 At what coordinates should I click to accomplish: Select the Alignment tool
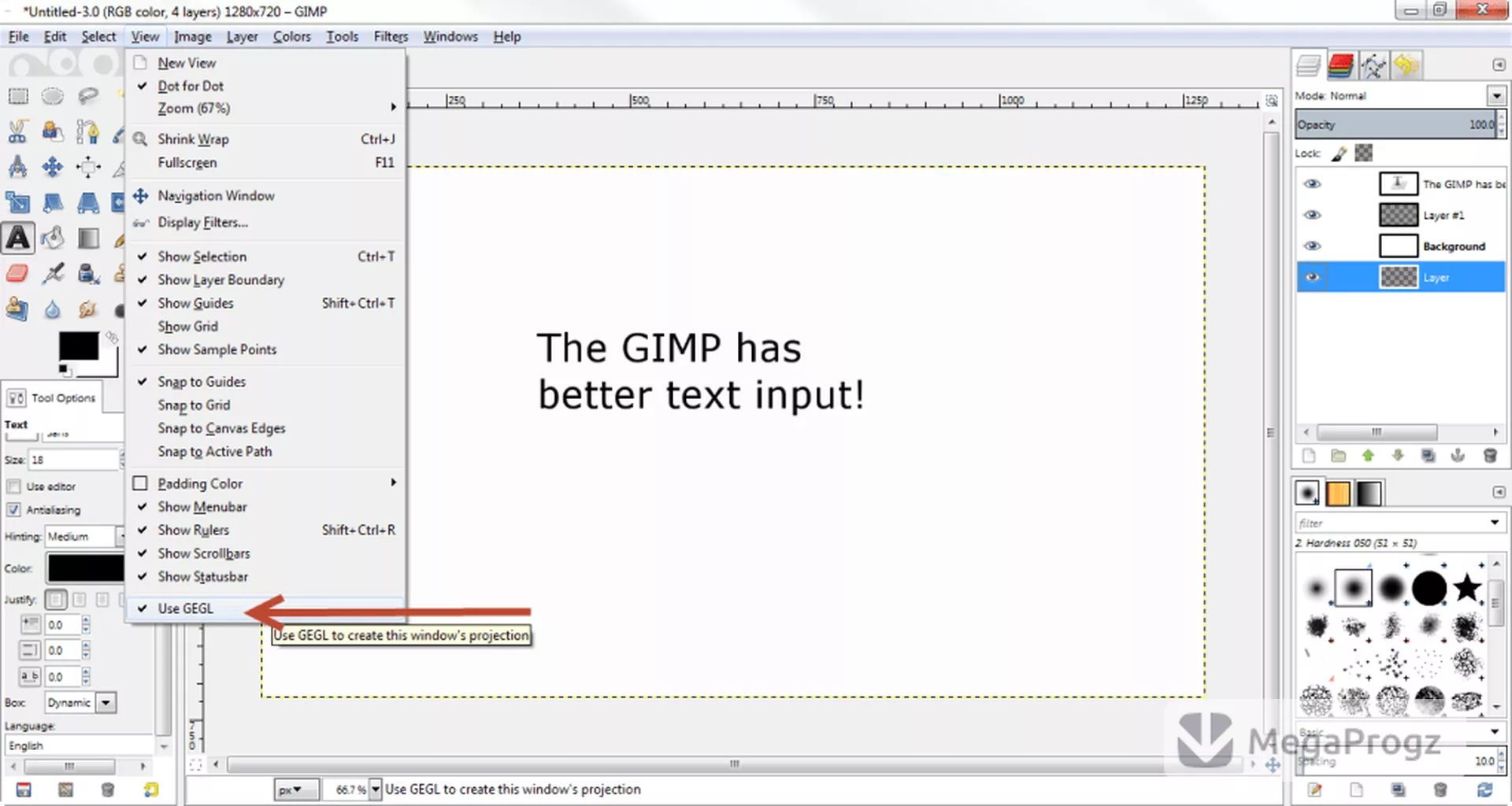pyautogui.click(x=88, y=167)
